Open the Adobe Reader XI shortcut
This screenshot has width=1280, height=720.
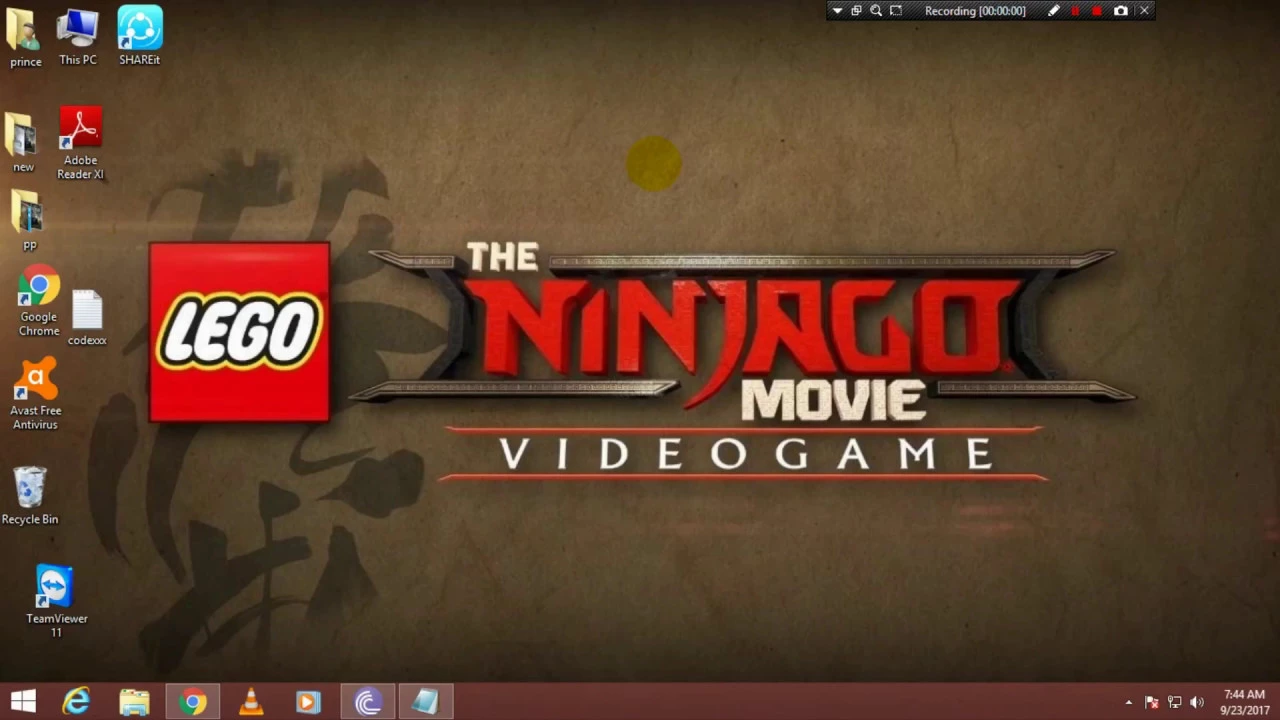80,143
